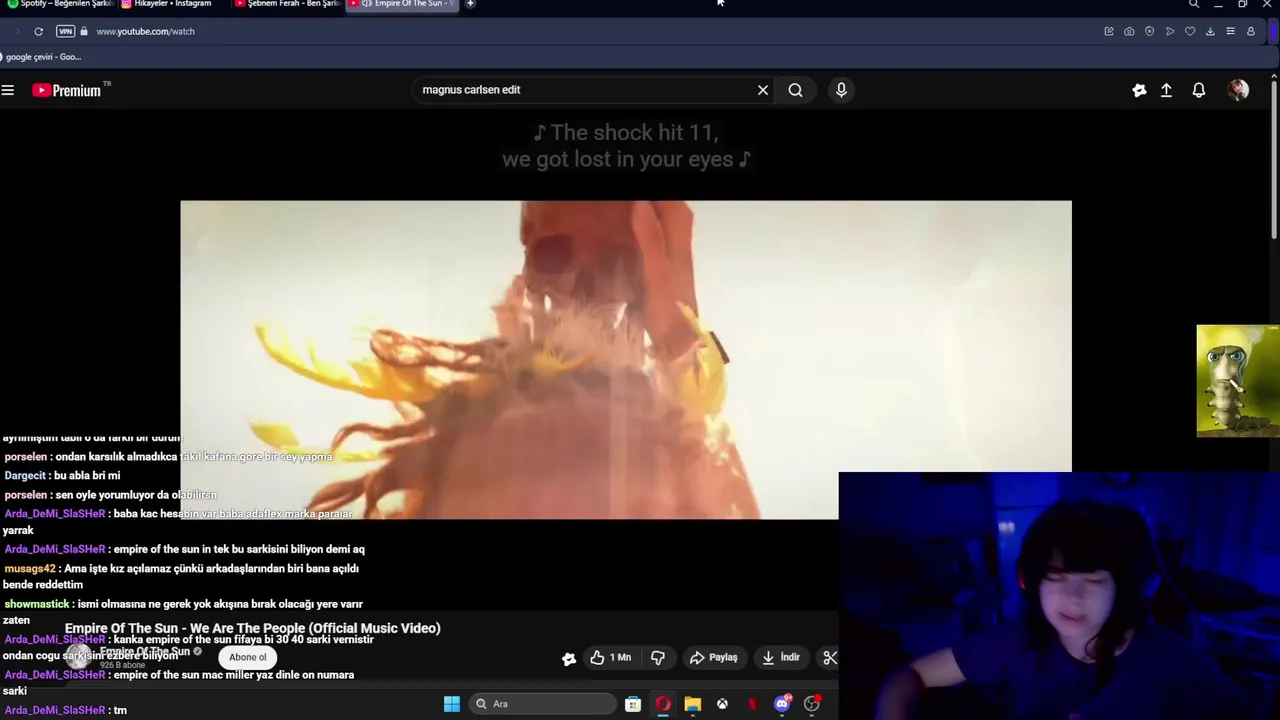Open Opera browser from taskbar
1280x720 pixels.
point(662,704)
